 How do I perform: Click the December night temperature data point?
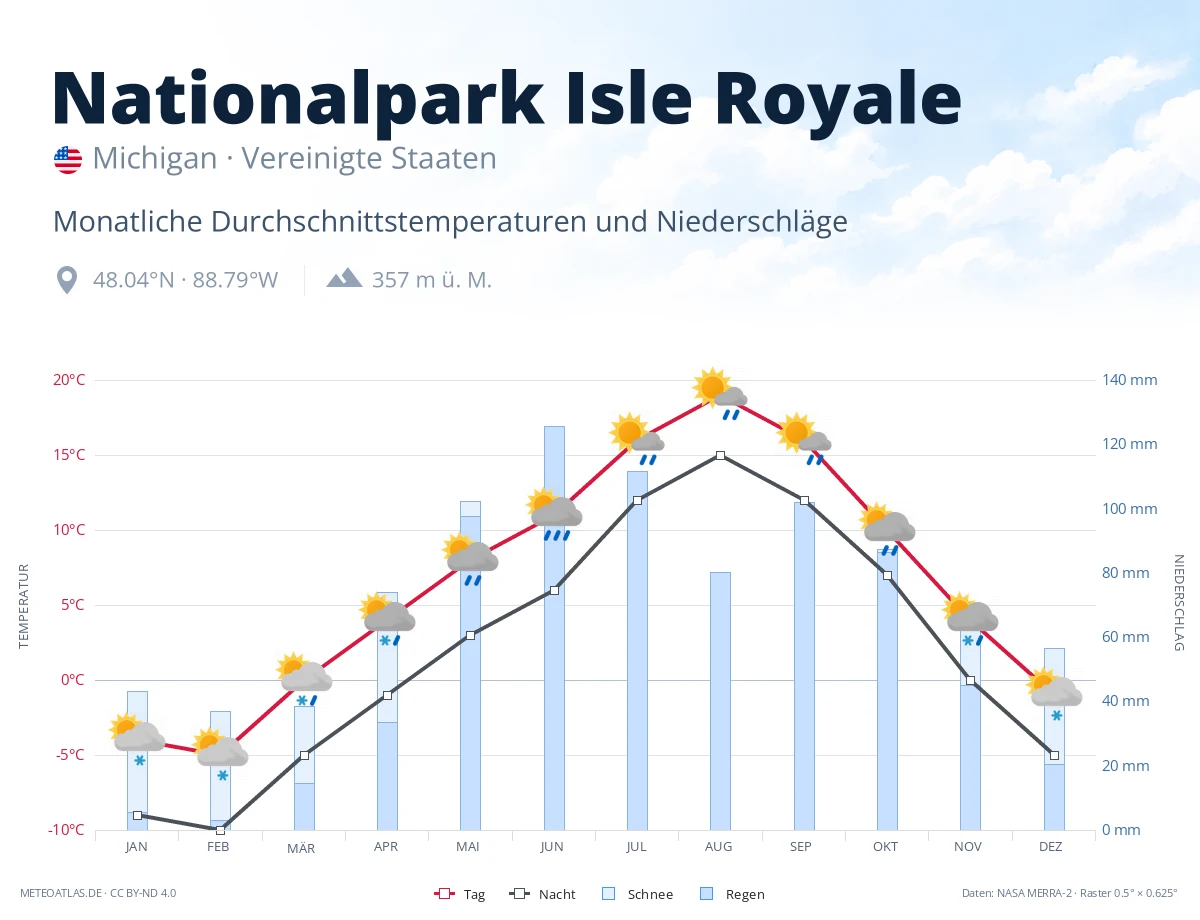coord(1054,755)
